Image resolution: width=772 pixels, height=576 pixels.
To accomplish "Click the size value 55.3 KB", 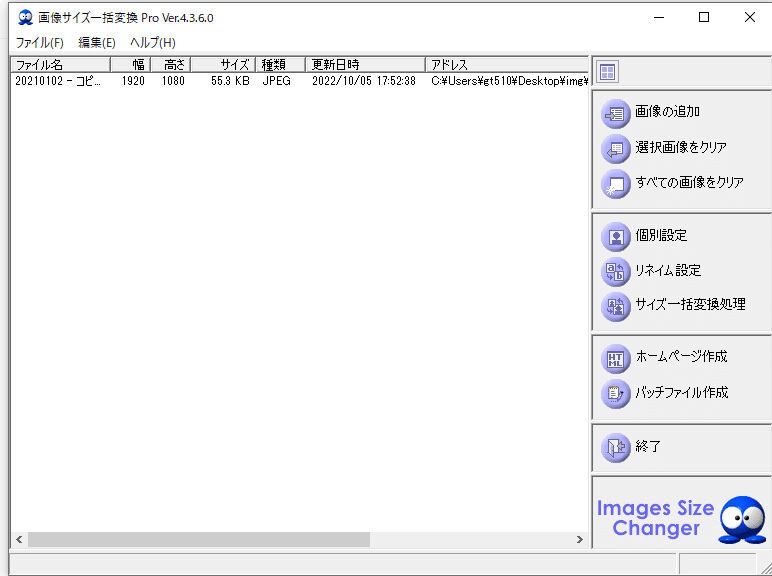I will click(x=230, y=81).
